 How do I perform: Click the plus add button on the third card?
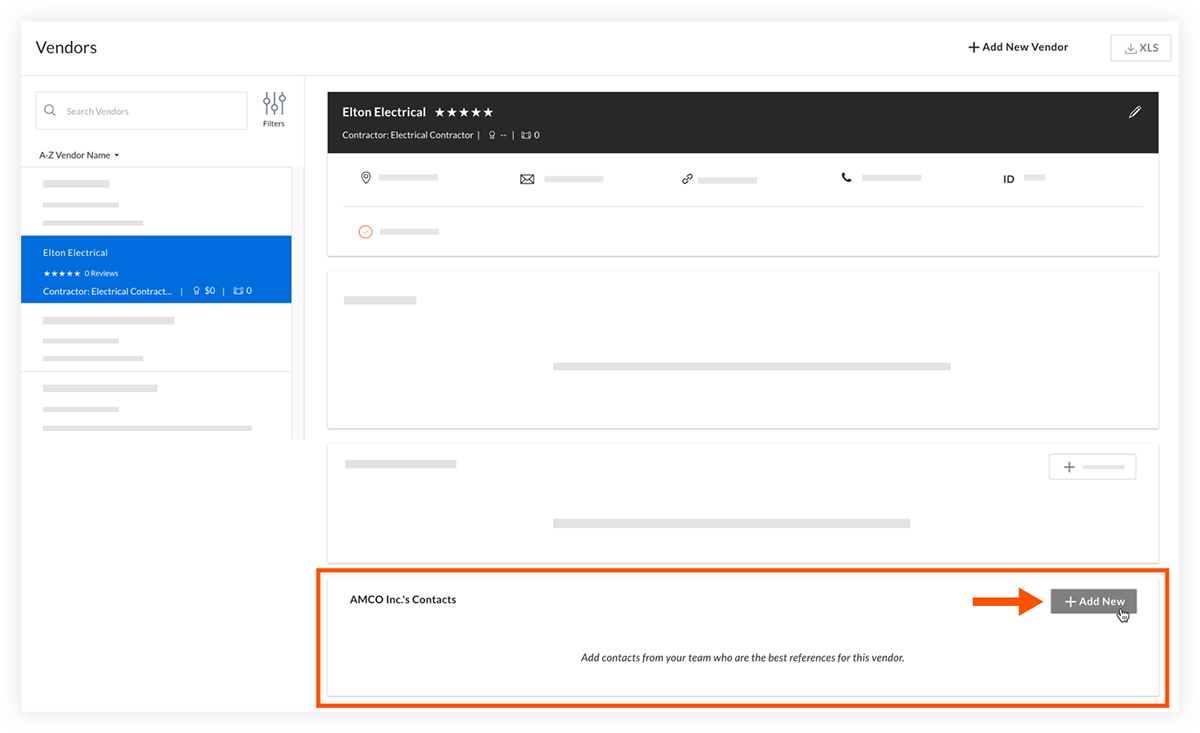(1092, 466)
